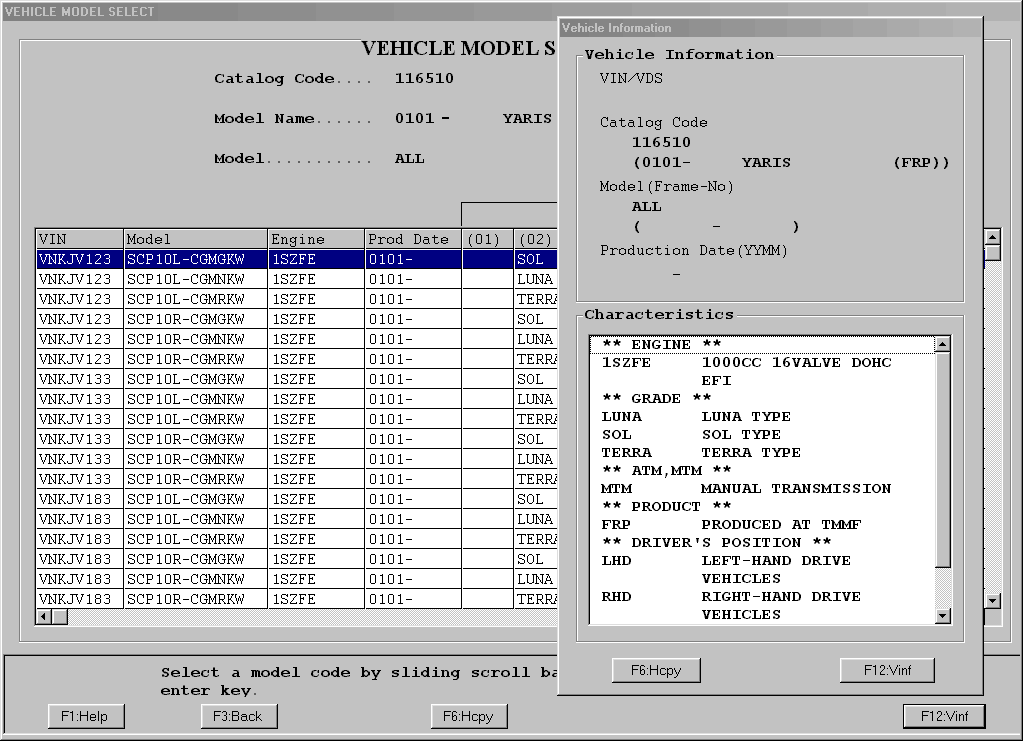Select model SCP10L-CGMNKW under VIN VNKJV123
The height and width of the screenshot is (741, 1023).
(x=297, y=279)
